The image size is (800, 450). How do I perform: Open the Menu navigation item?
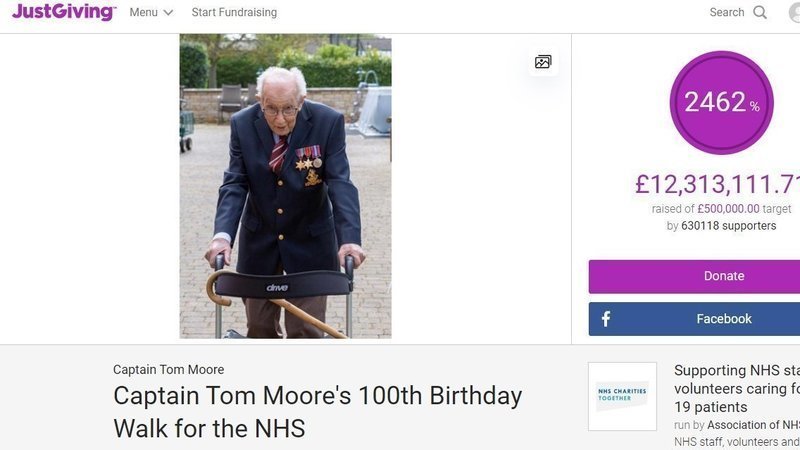click(143, 13)
